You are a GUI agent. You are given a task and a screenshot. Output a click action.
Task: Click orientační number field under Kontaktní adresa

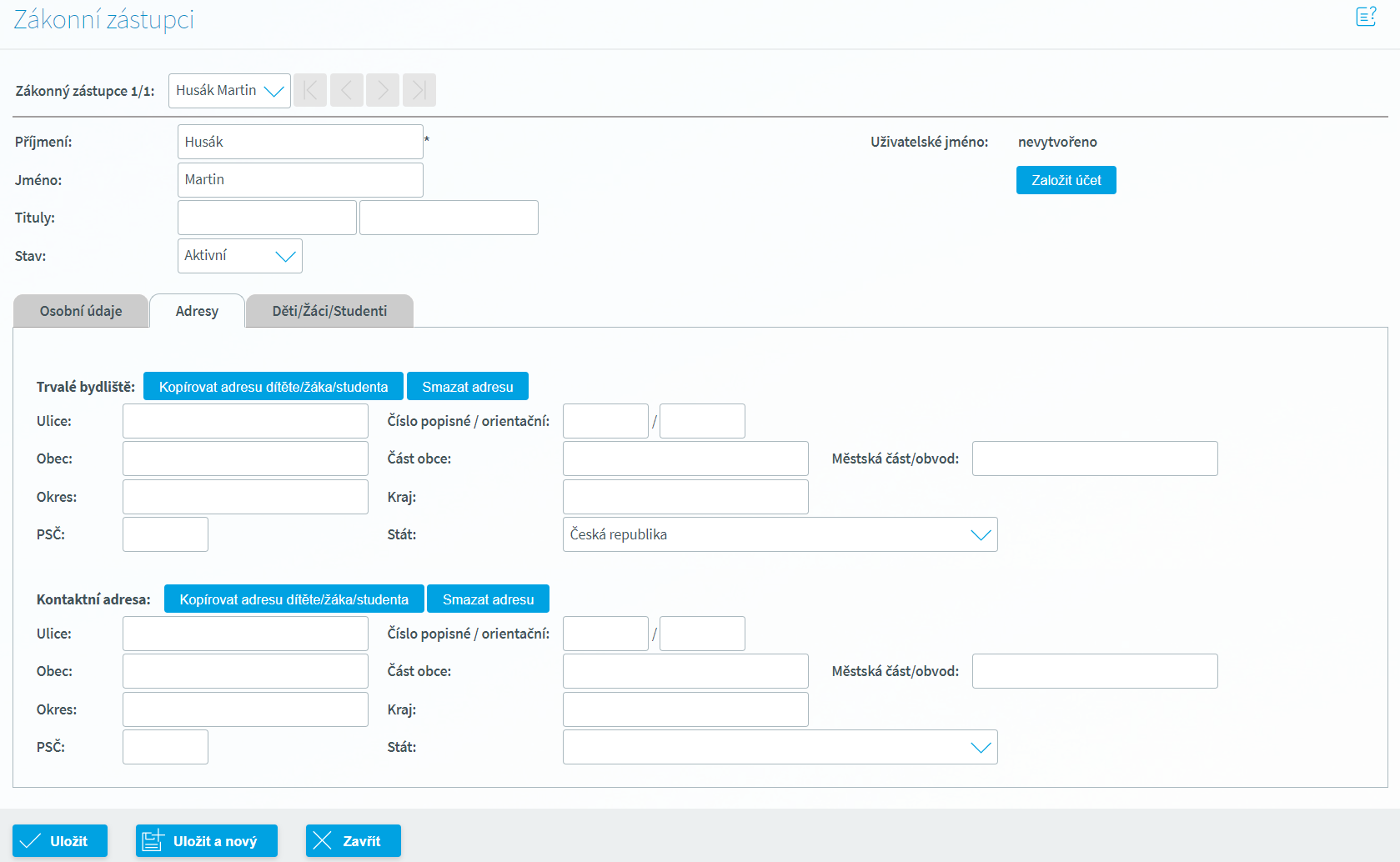(702, 634)
